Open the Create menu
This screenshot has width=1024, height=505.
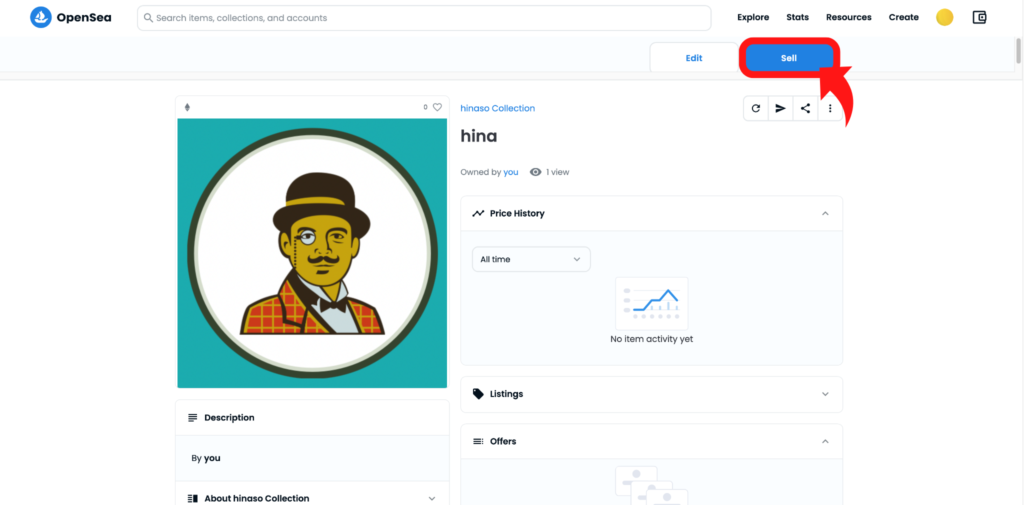point(904,18)
